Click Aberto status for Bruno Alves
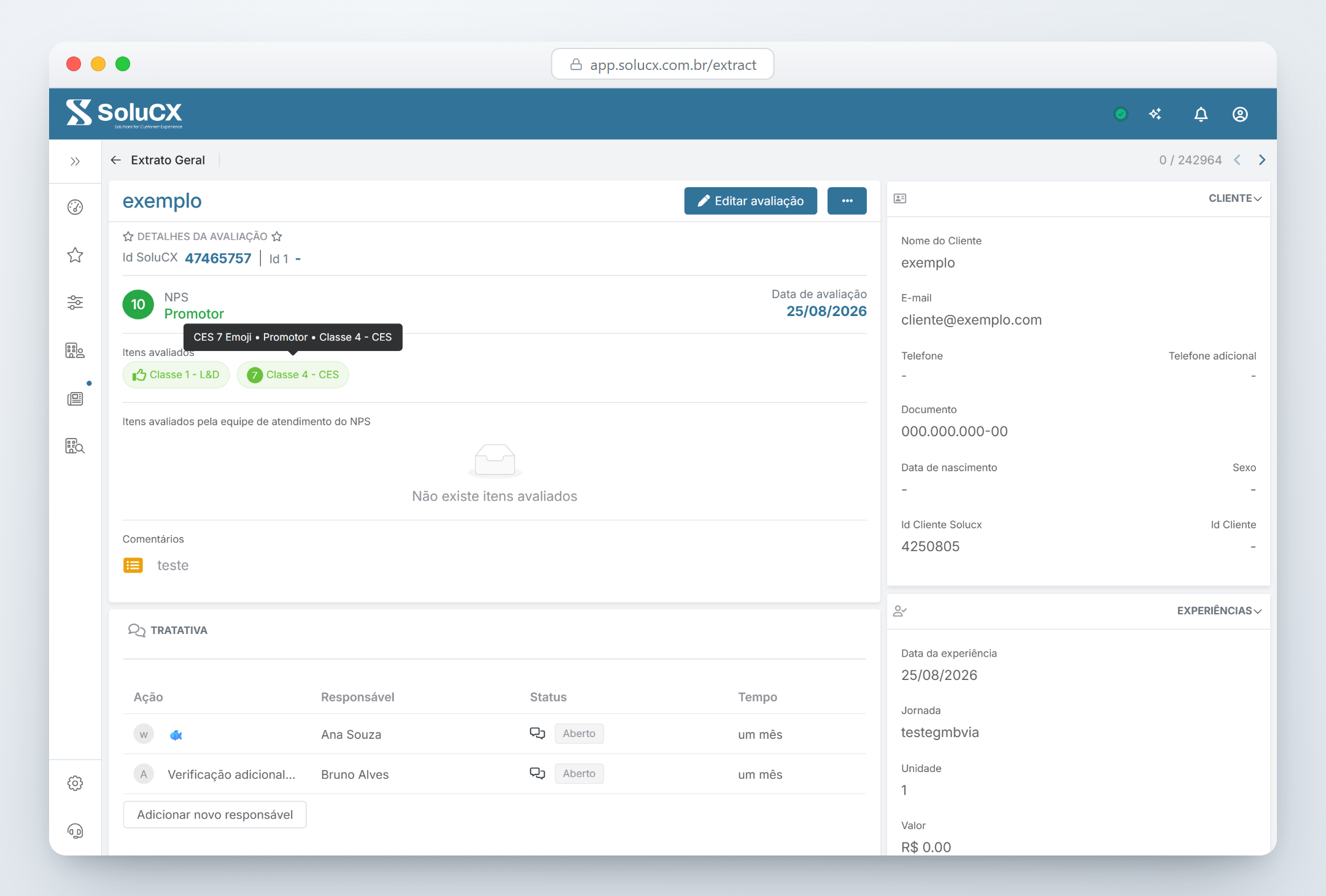The height and width of the screenshot is (896, 1326). point(579,773)
